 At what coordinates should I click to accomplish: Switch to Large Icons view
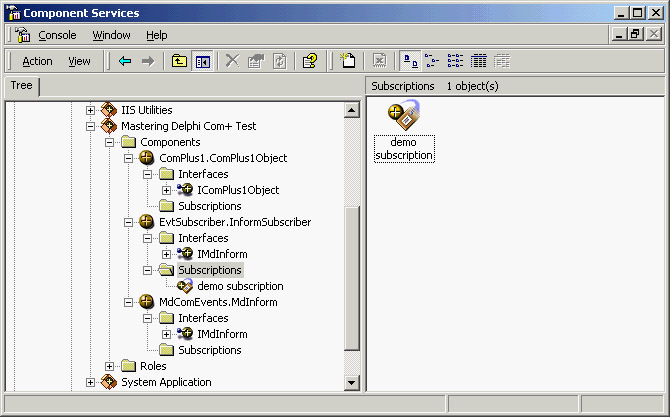click(410, 61)
